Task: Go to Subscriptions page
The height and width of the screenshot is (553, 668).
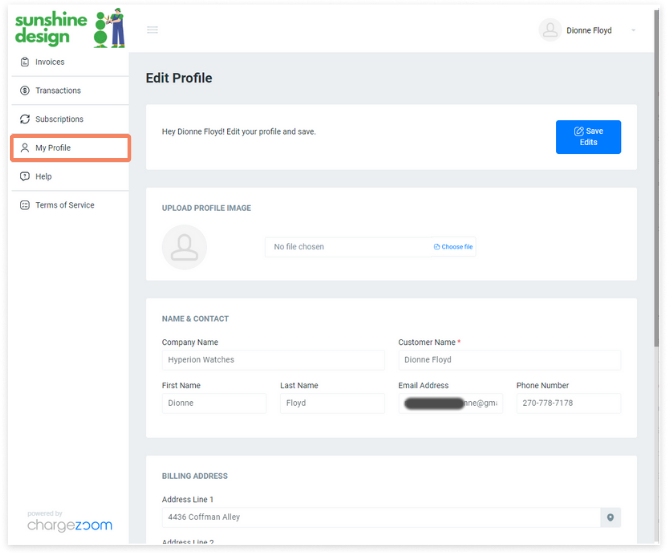Action: [x=70, y=119]
